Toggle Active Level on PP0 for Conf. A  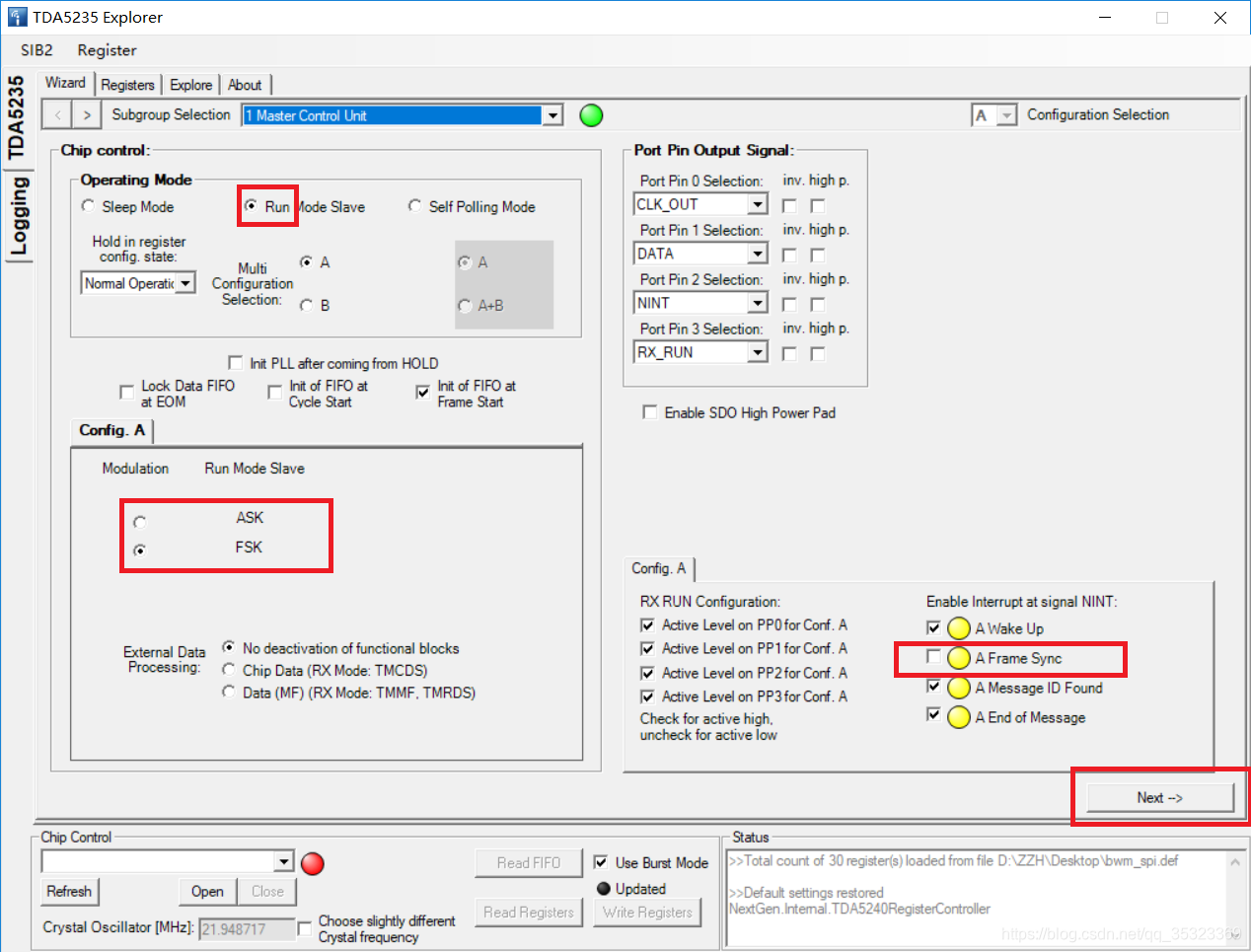[647, 625]
